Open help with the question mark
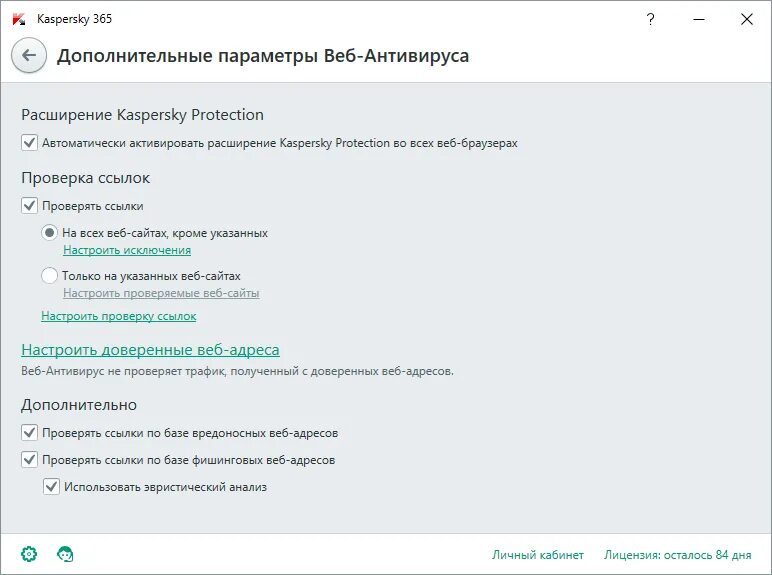This screenshot has width=772, height=575. pyautogui.click(x=650, y=19)
